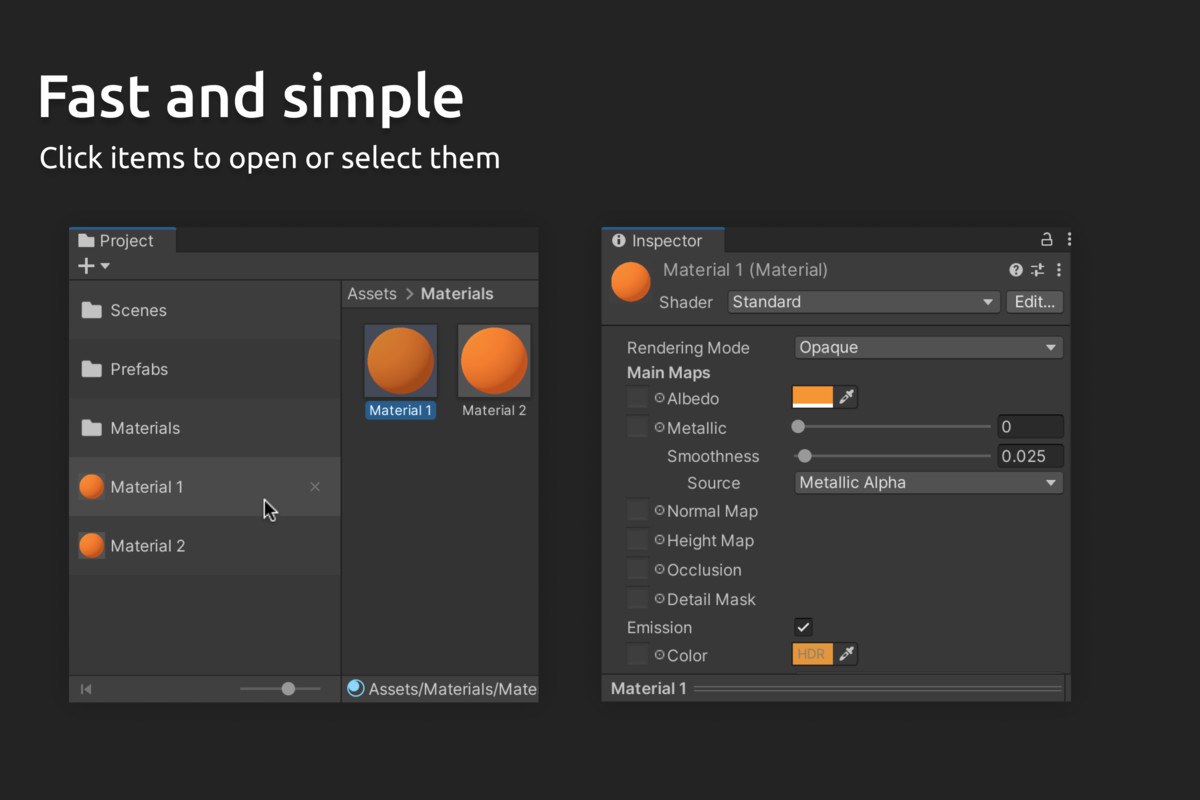1200x800 pixels.
Task: Select the Material 2 favorite row
Action: click(204, 546)
